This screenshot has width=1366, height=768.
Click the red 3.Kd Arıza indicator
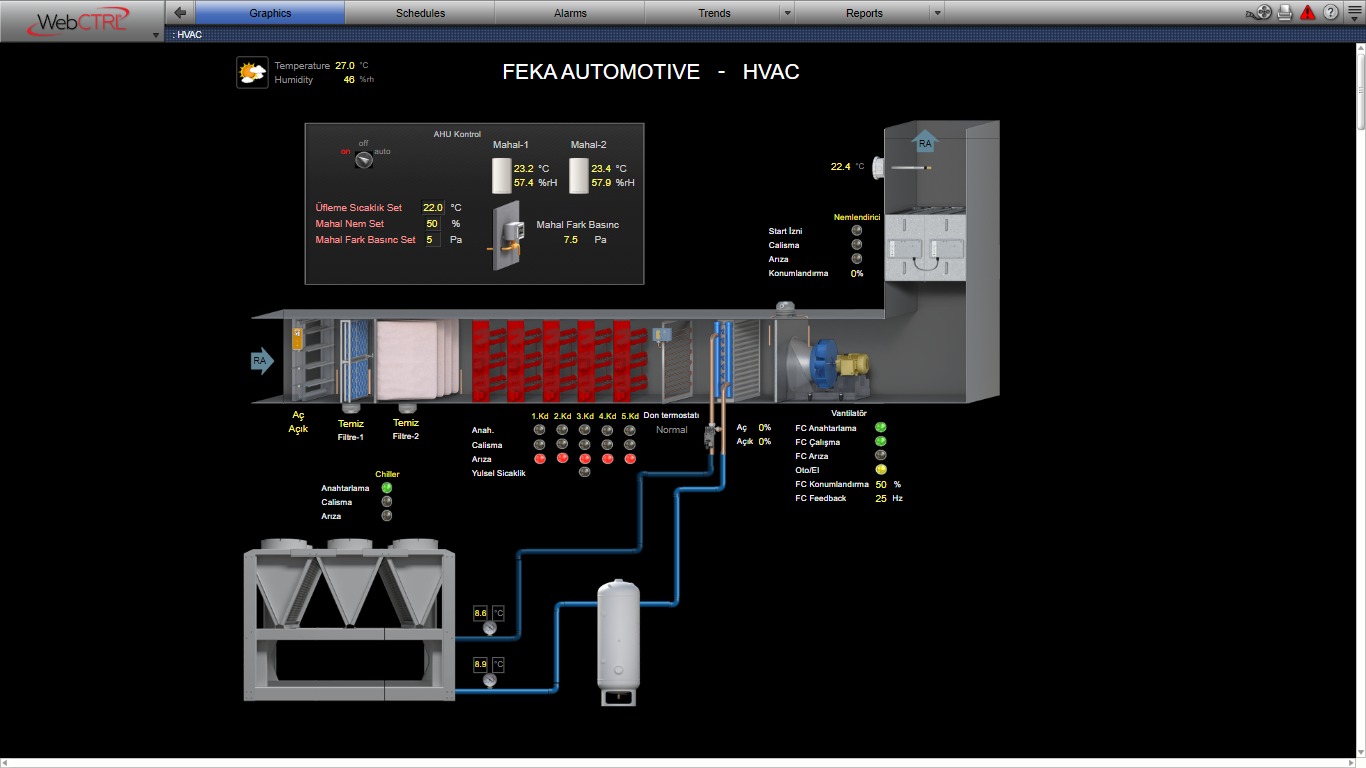click(585, 459)
